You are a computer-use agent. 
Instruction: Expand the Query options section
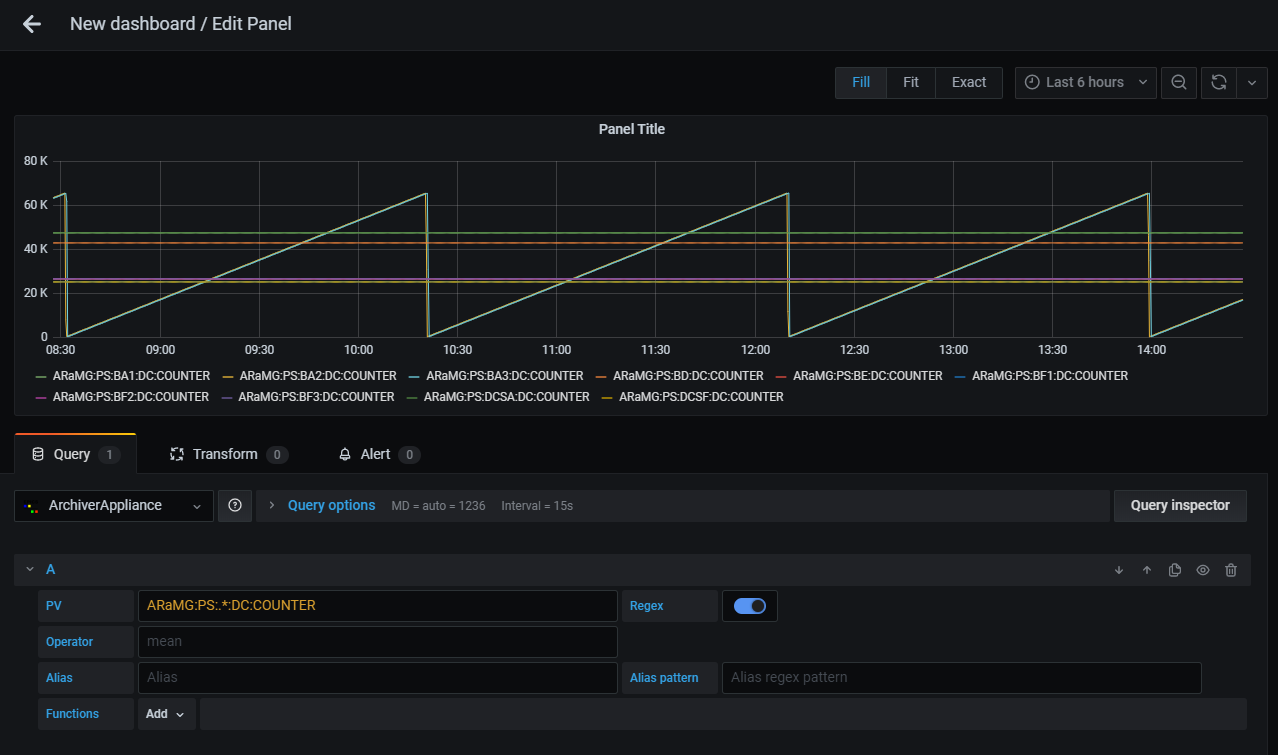click(x=331, y=506)
